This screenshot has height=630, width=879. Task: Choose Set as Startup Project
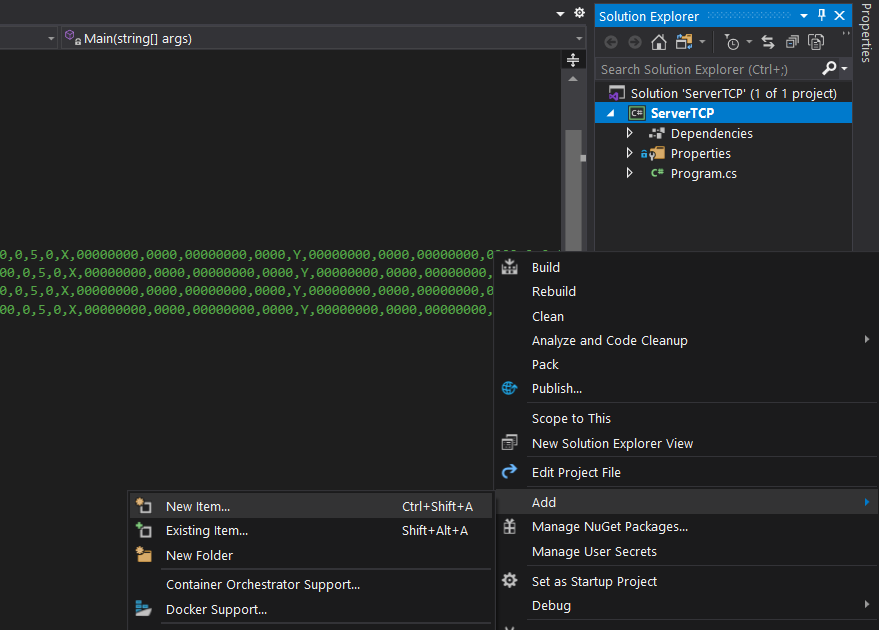point(594,580)
